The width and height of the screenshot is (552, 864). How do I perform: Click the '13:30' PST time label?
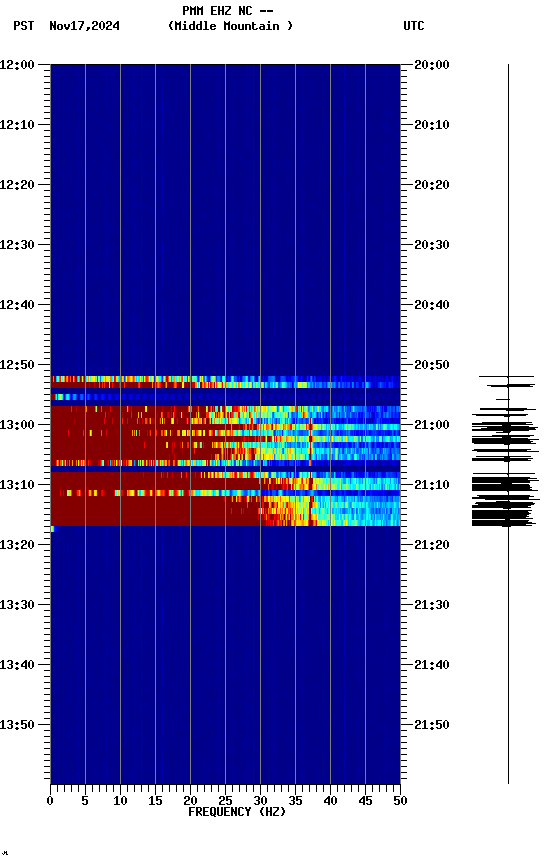point(17,605)
